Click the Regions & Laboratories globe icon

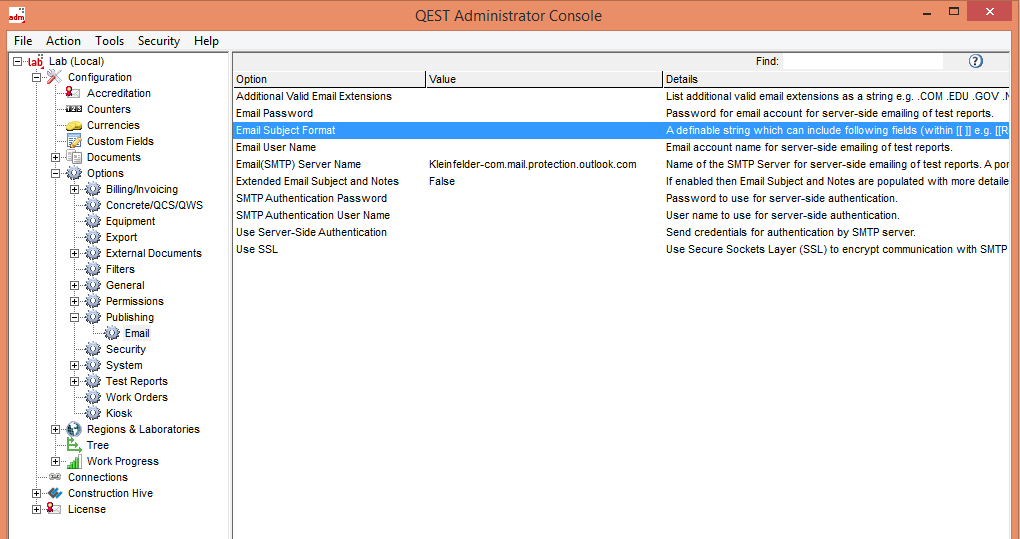pyautogui.click(x=74, y=429)
